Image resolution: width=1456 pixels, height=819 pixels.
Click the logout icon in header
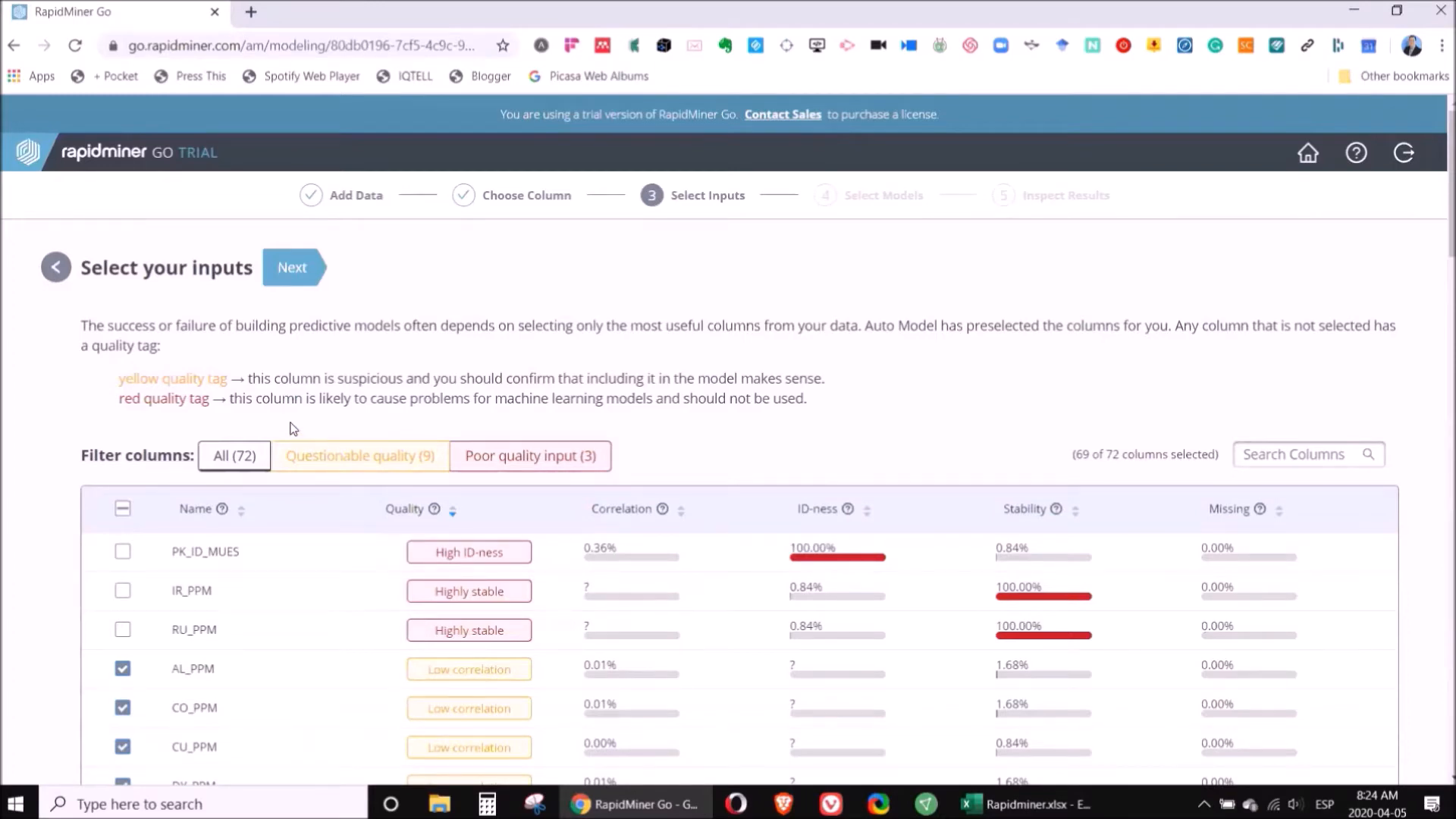pos(1404,152)
